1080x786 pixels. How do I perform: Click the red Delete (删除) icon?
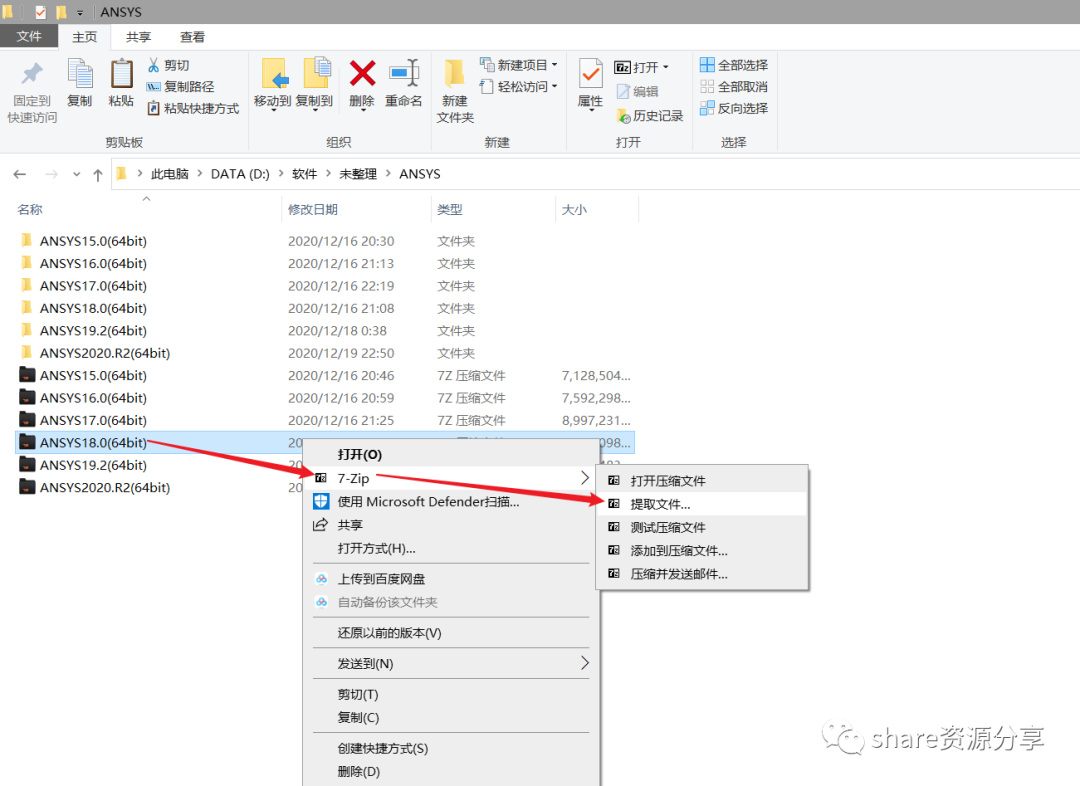coord(362,74)
